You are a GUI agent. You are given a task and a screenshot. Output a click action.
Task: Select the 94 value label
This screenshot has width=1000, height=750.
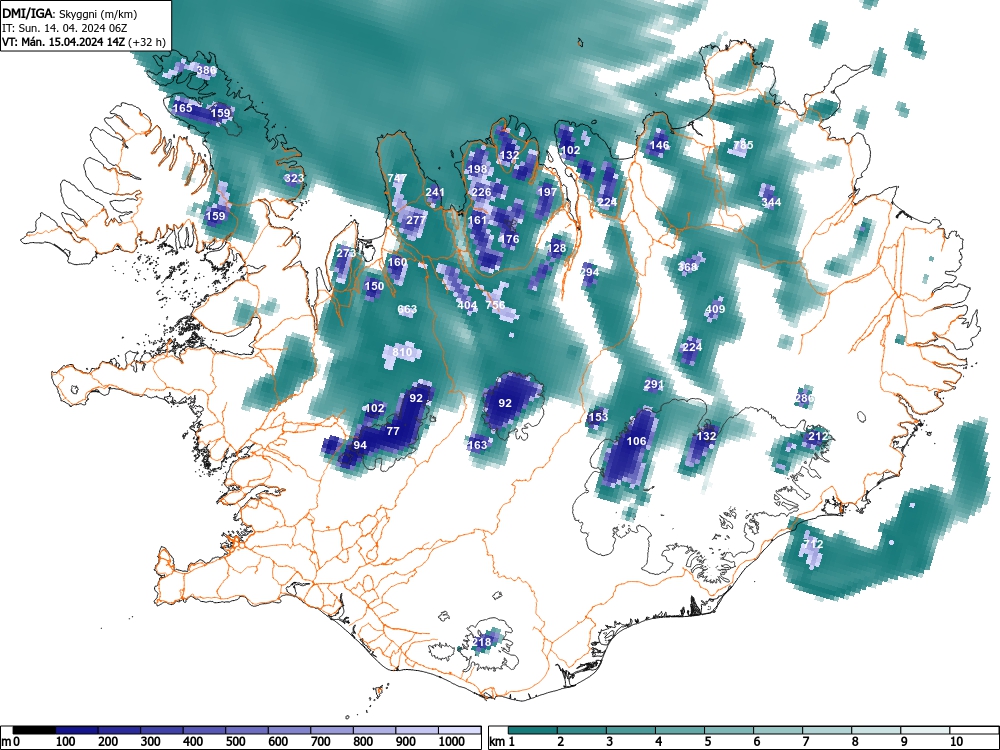tap(360, 445)
